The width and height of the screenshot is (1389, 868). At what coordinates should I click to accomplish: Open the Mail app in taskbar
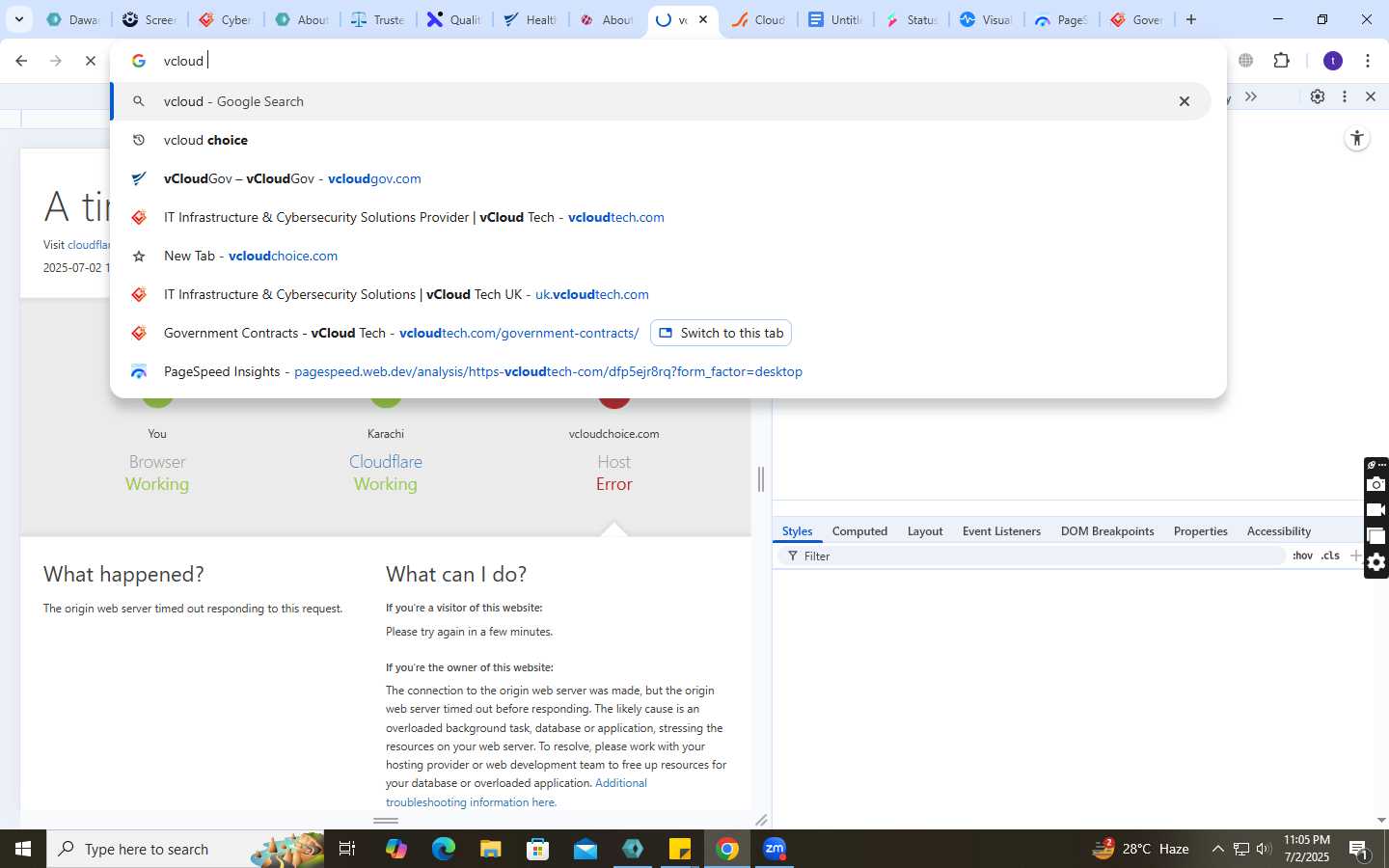[x=586, y=849]
